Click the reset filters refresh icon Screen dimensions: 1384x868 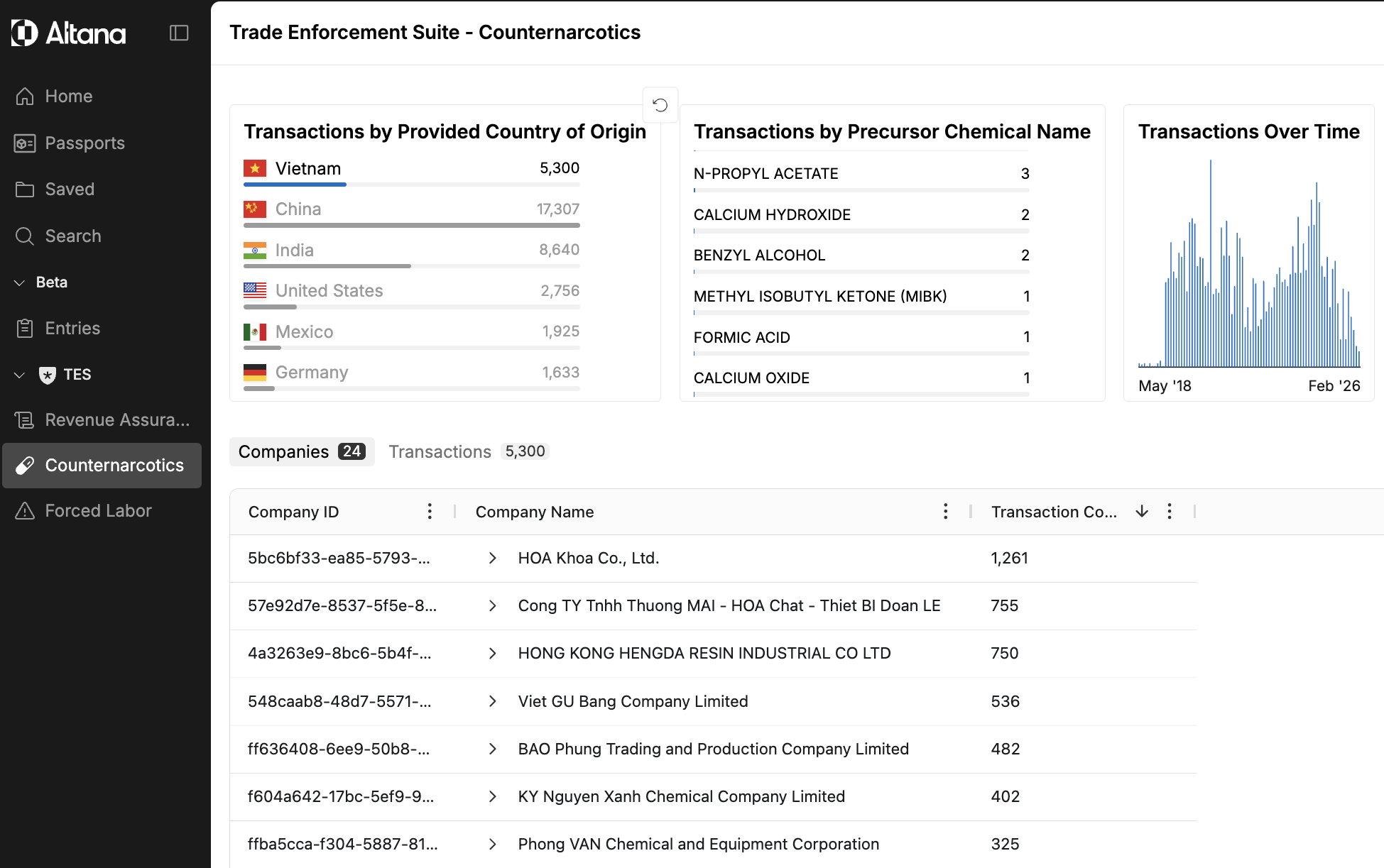(660, 105)
